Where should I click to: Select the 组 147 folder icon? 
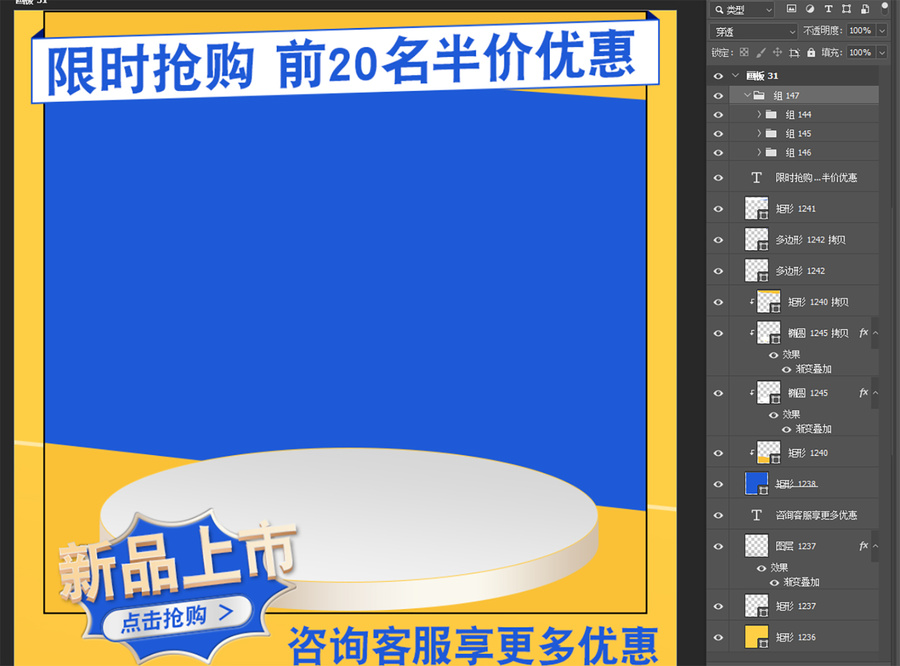[x=759, y=95]
